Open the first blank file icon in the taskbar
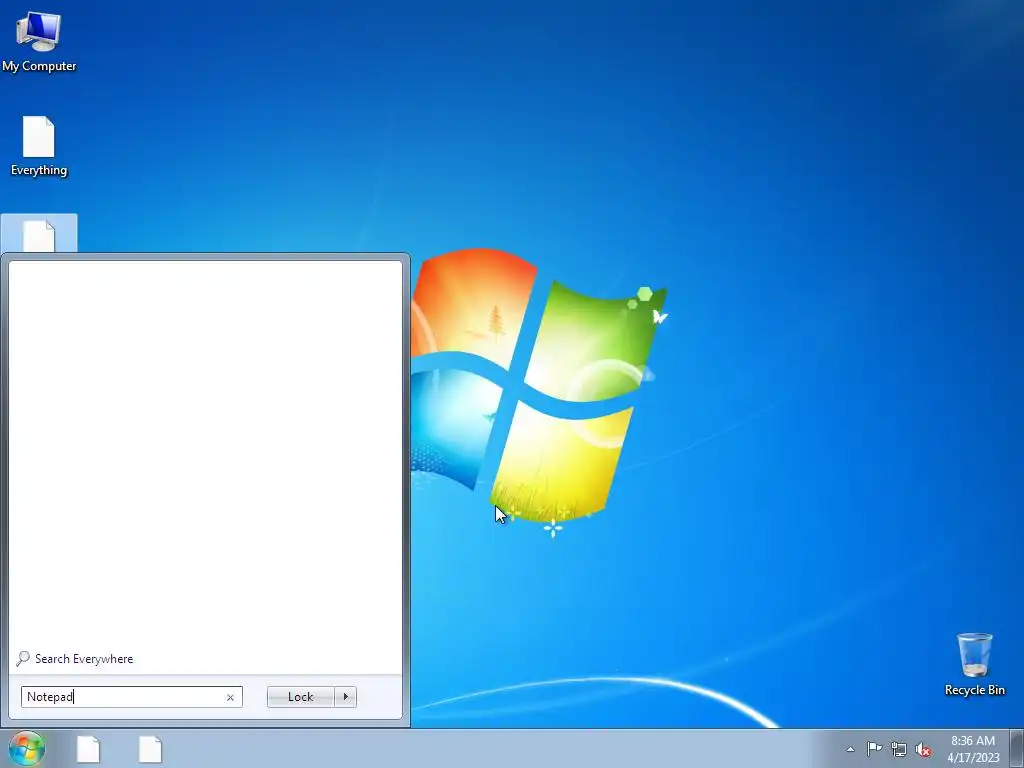This screenshot has height=768, width=1024. [x=88, y=749]
